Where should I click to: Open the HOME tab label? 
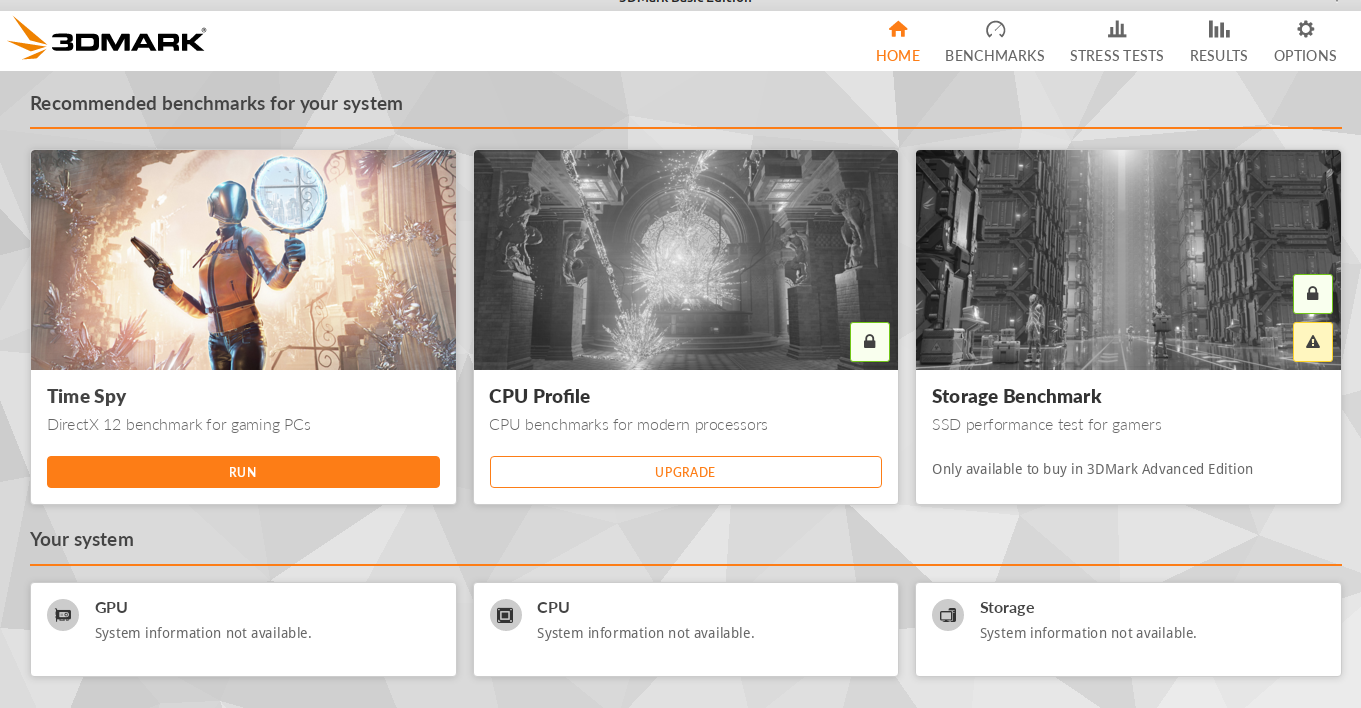(x=898, y=56)
